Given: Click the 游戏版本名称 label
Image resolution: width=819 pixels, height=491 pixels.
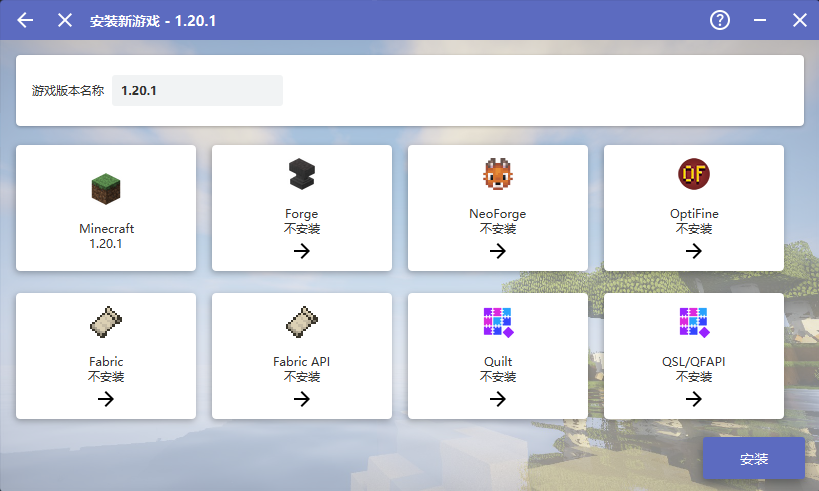Looking at the screenshot, I should pos(68,90).
